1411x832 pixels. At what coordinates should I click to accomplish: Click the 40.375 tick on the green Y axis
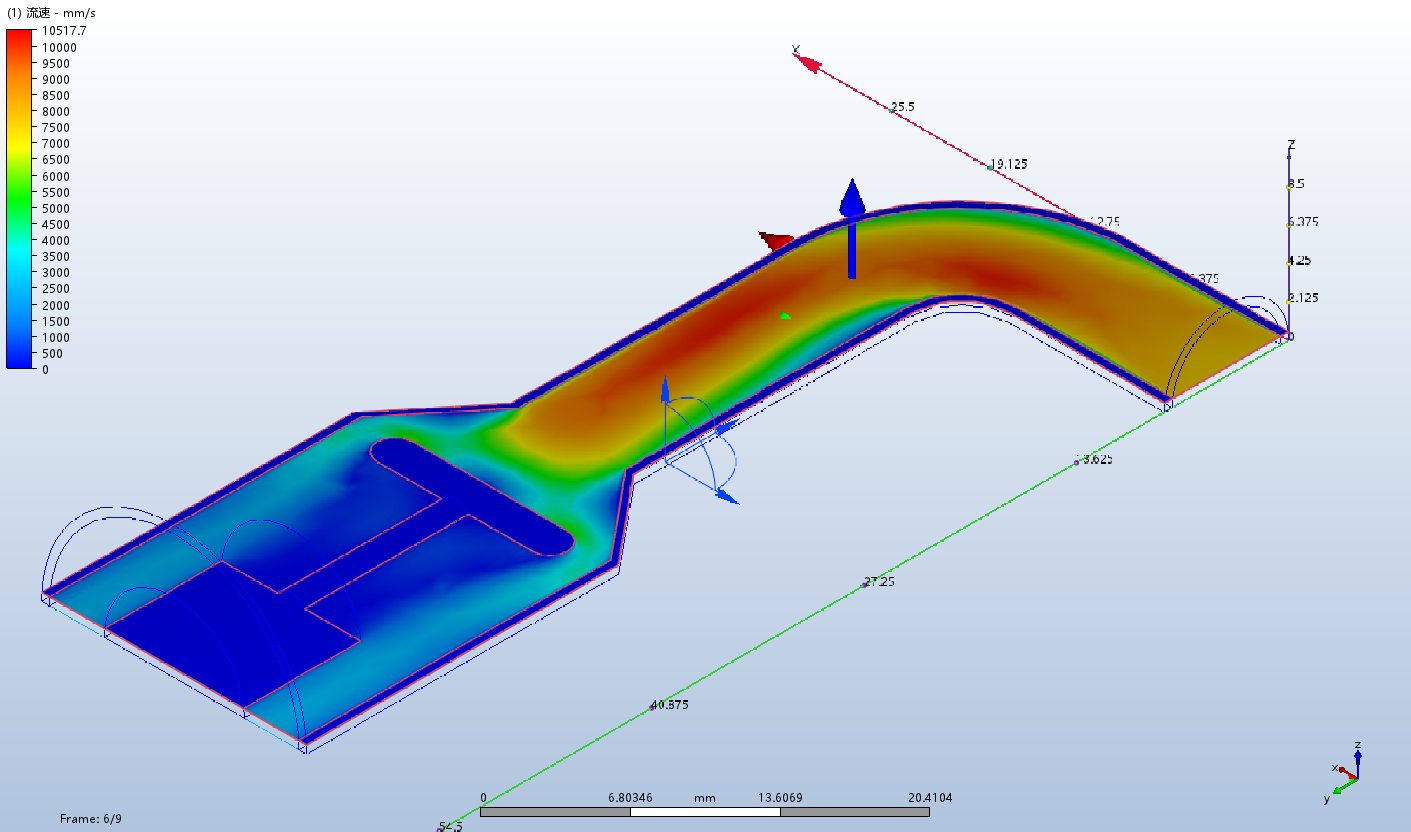coord(670,705)
